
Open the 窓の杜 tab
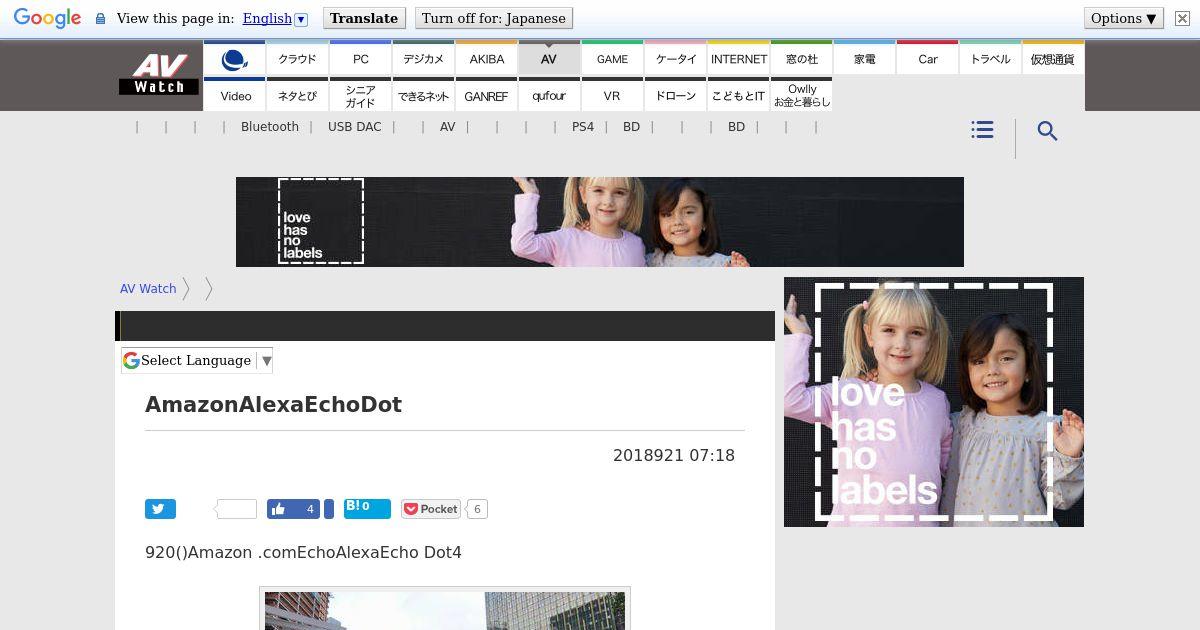(802, 58)
